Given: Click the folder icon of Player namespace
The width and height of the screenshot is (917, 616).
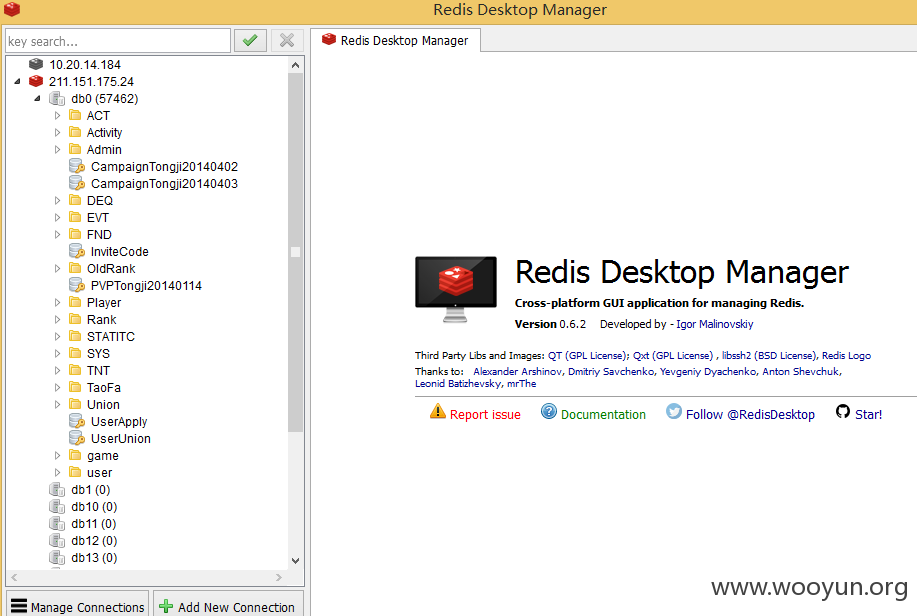Looking at the screenshot, I should pos(75,302).
